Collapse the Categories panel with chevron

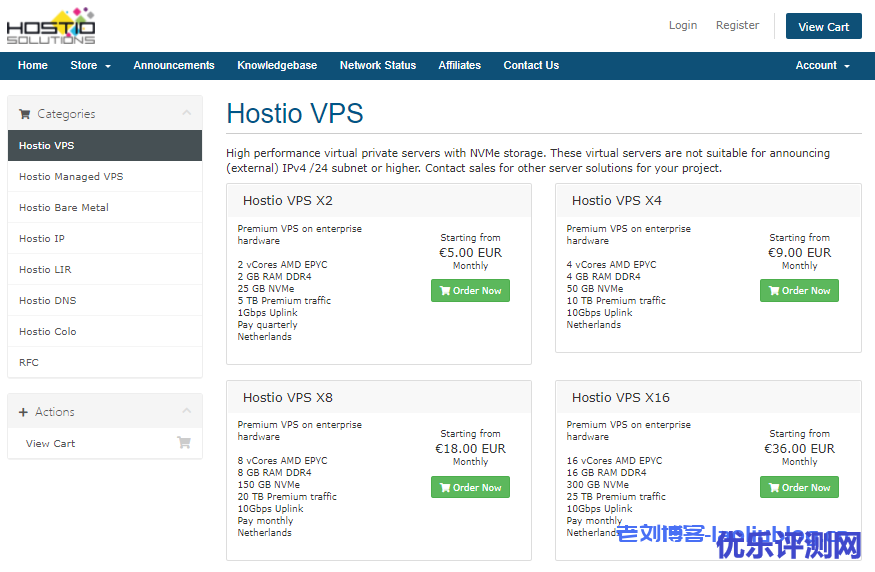[x=186, y=113]
